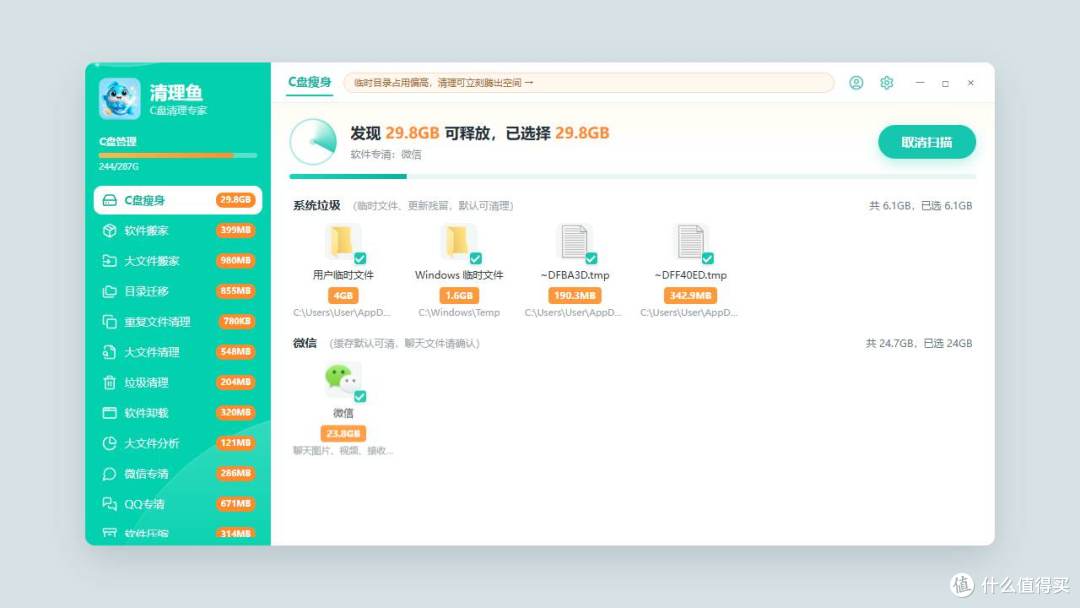The width and height of the screenshot is (1080, 608).
Task: Click the 980MB badge beside 大文件搬家
Action: click(236, 260)
